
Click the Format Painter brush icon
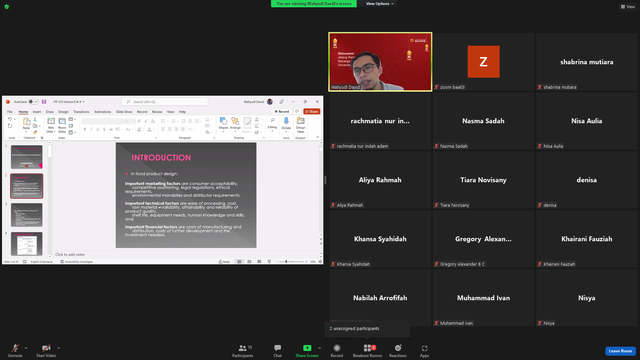click(x=35, y=132)
